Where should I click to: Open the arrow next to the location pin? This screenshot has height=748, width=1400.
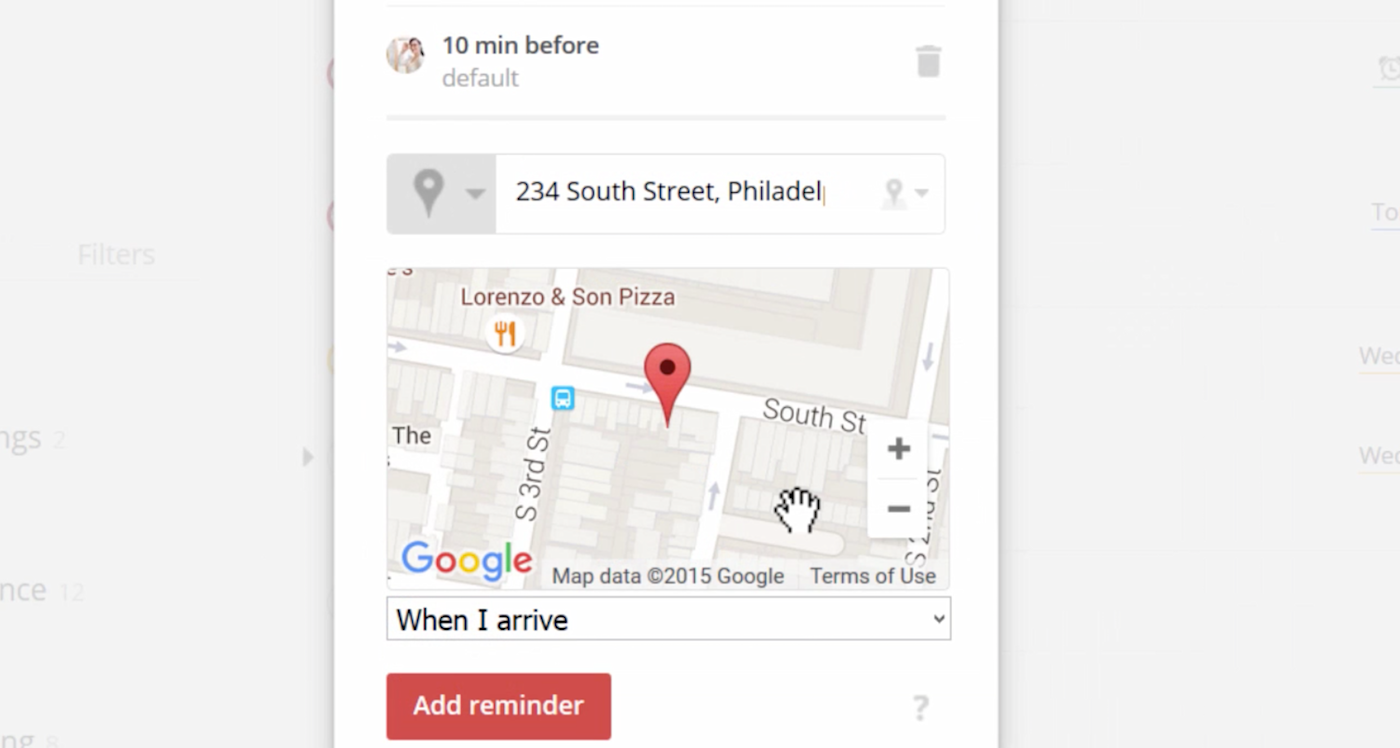tap(475, 194)
